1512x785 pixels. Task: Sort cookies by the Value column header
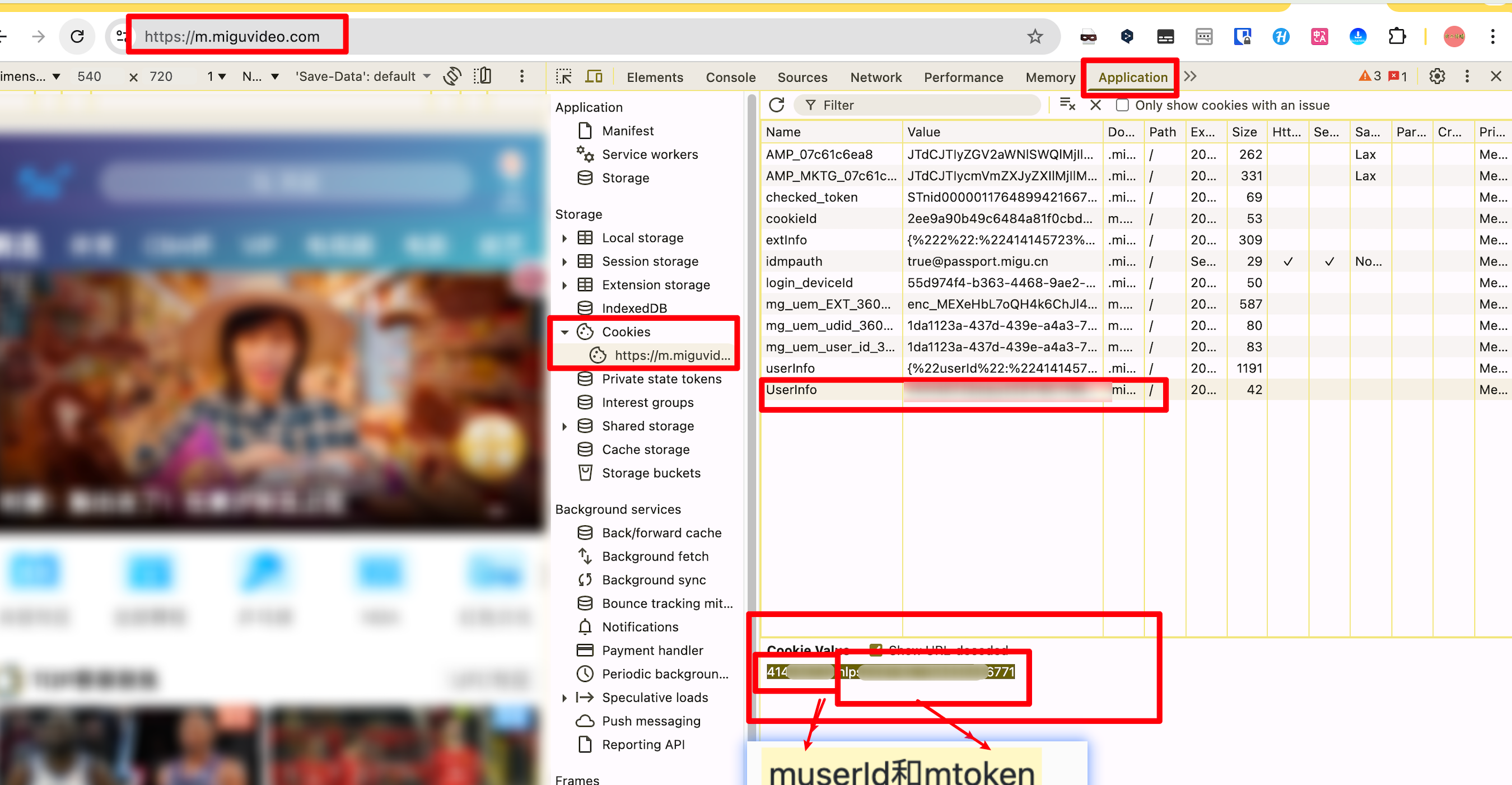pyautogui.click(x=1002, y=132)
